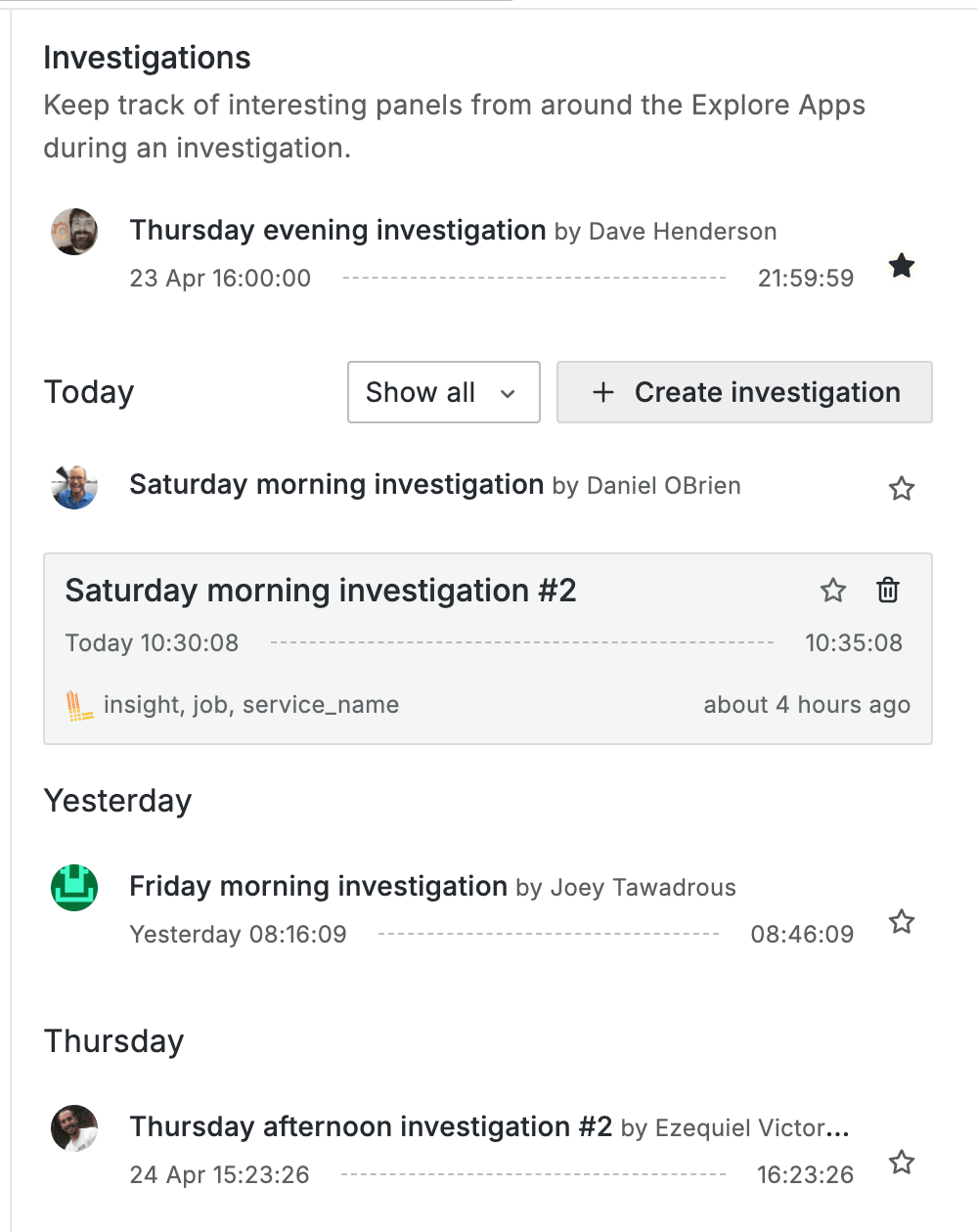Delete Saturday morning investigation #2 with trash icon
Image resolution: width=977 pixels, height=1232 pixels.
[887, 590]
